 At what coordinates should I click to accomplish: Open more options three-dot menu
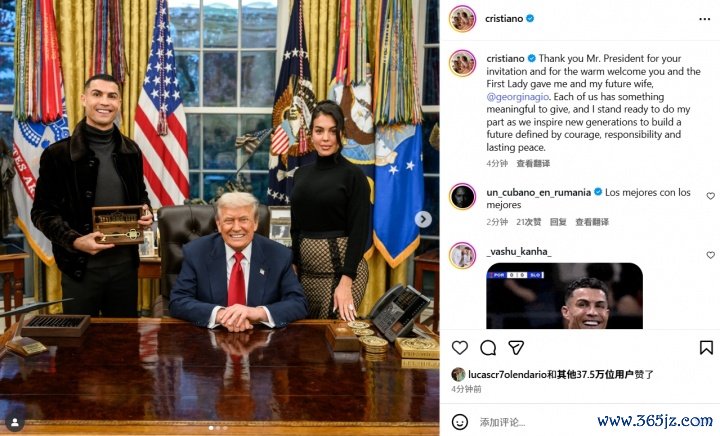pyautogui.click(x=704, y=19)
